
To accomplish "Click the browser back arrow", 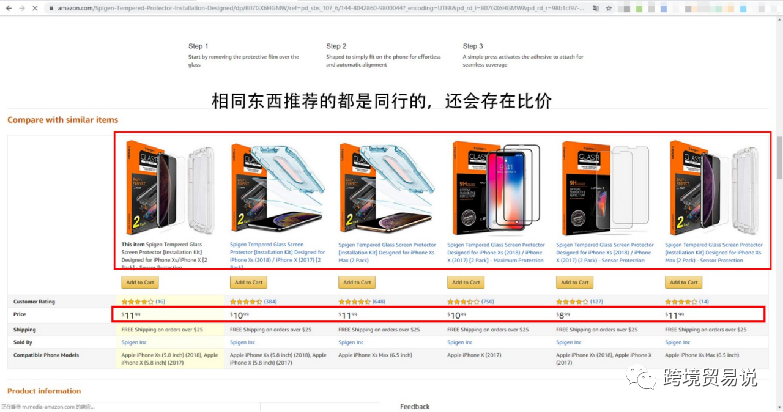I will (8, 8).
